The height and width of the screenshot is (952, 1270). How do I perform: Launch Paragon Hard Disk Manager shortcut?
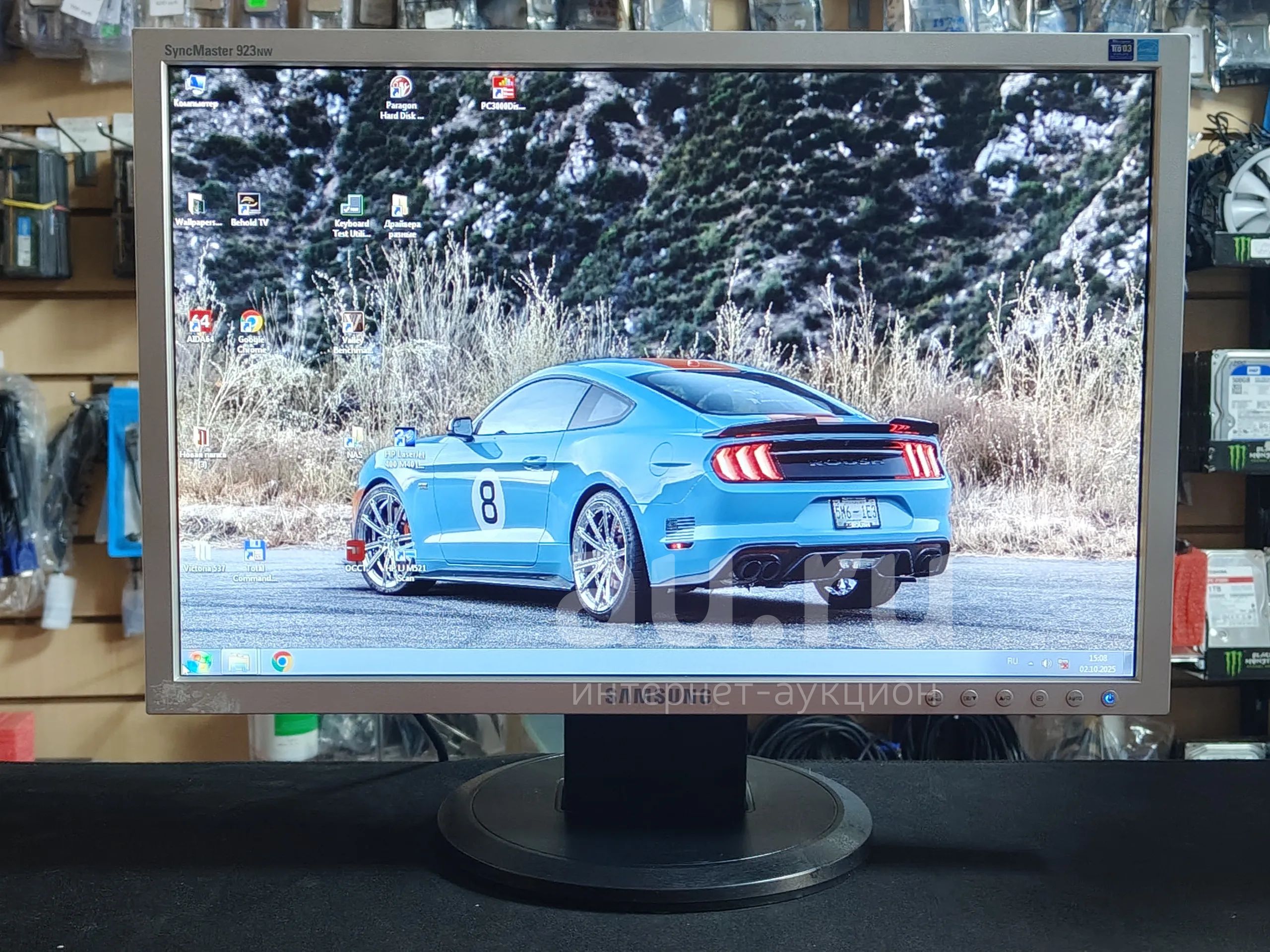point(401,89)
